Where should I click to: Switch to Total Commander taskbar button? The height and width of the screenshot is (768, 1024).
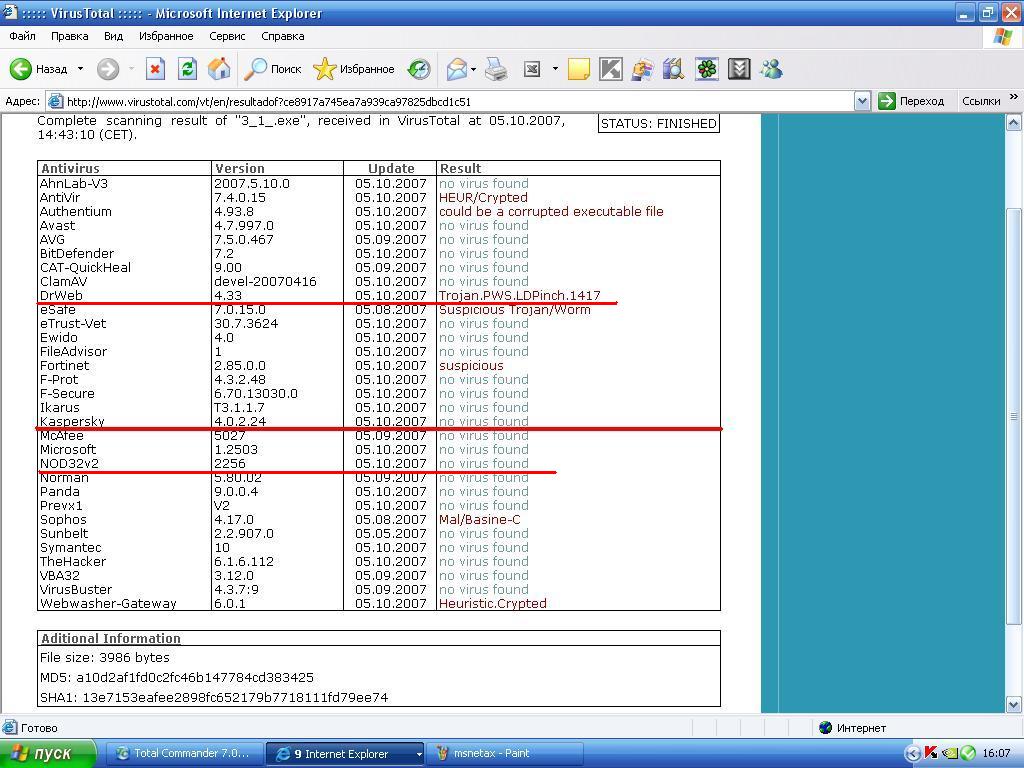point(184,754)
